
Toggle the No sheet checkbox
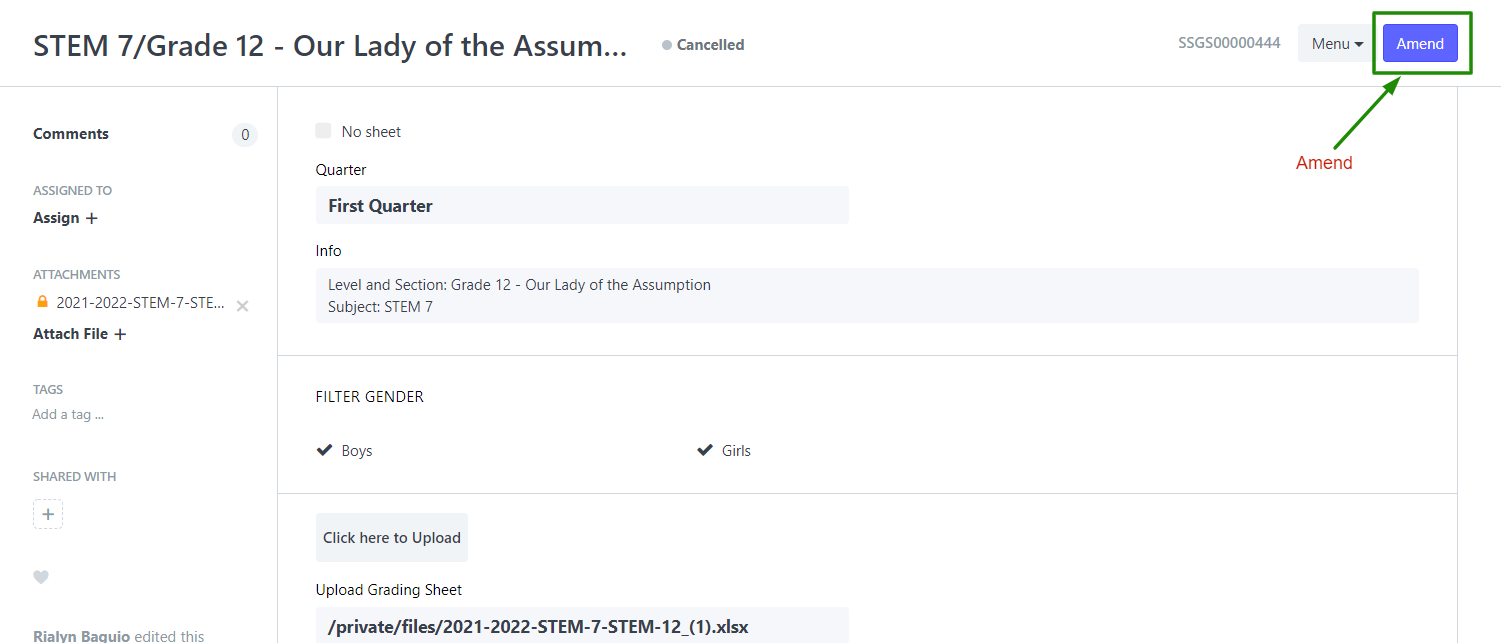[x=323, y=131]
